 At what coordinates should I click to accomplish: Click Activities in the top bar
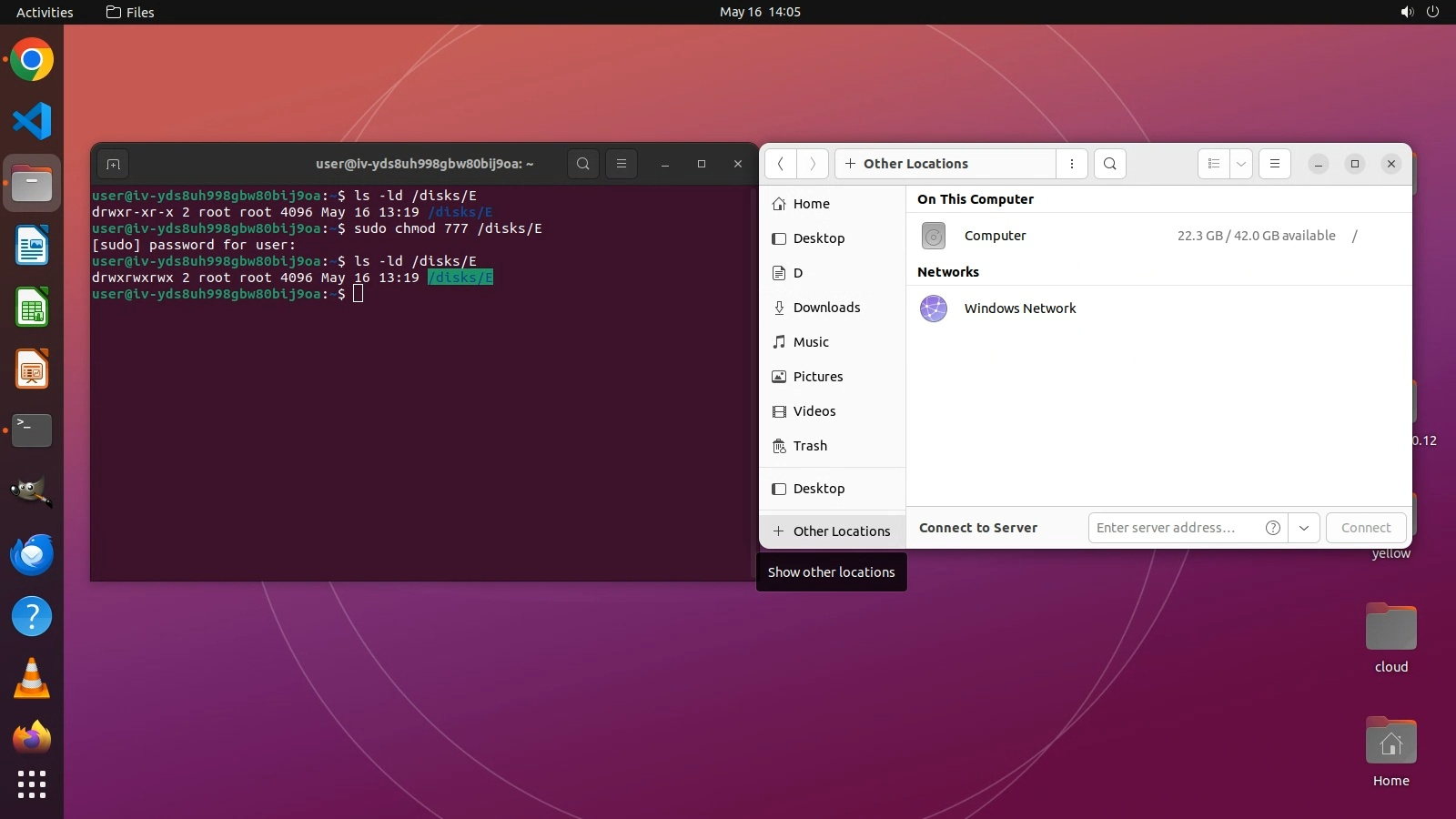pyautogui.click(x=45, y=12)
